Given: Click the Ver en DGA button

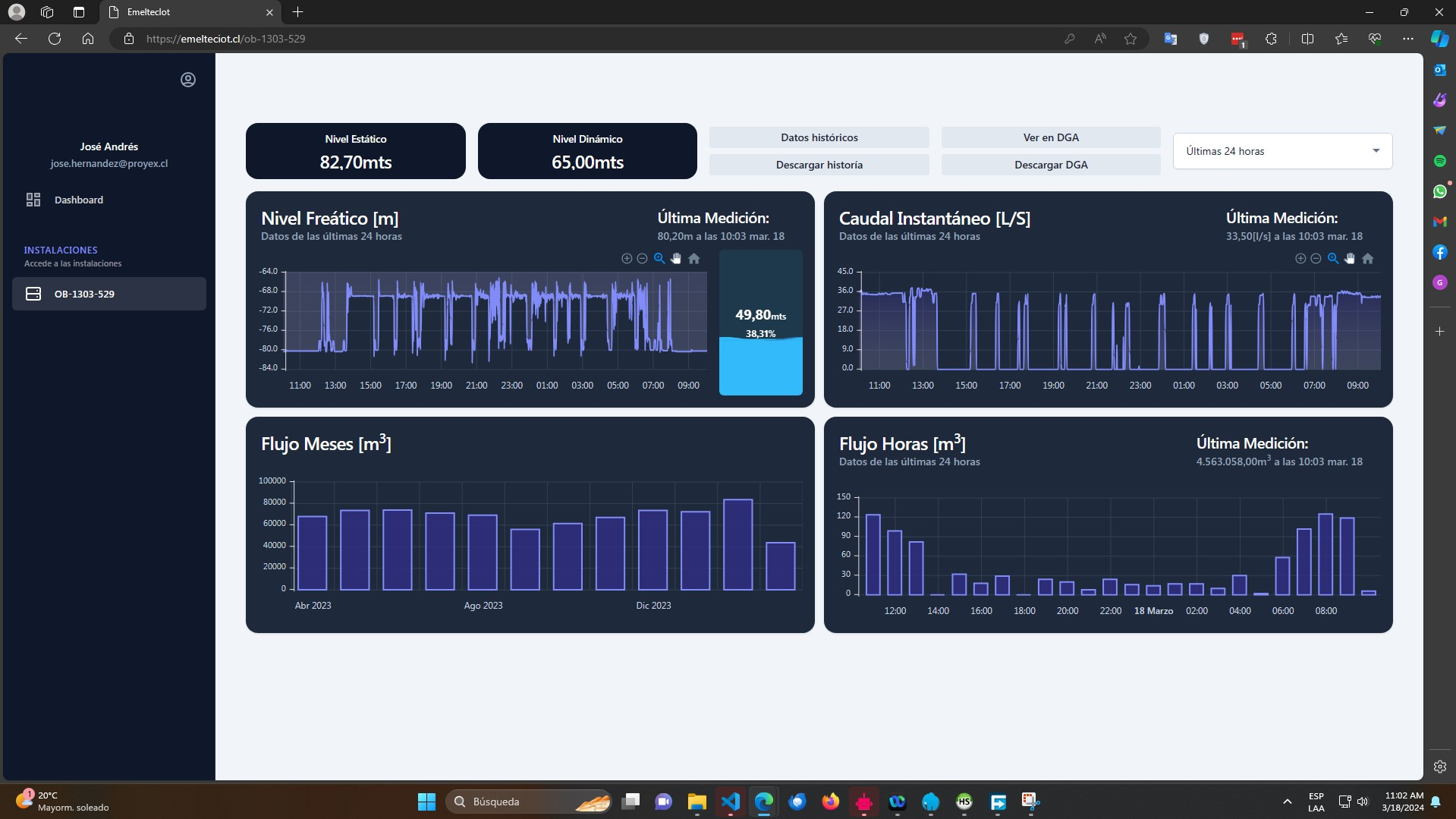Looking at the screenshot, I should (x=1051, y=137).
